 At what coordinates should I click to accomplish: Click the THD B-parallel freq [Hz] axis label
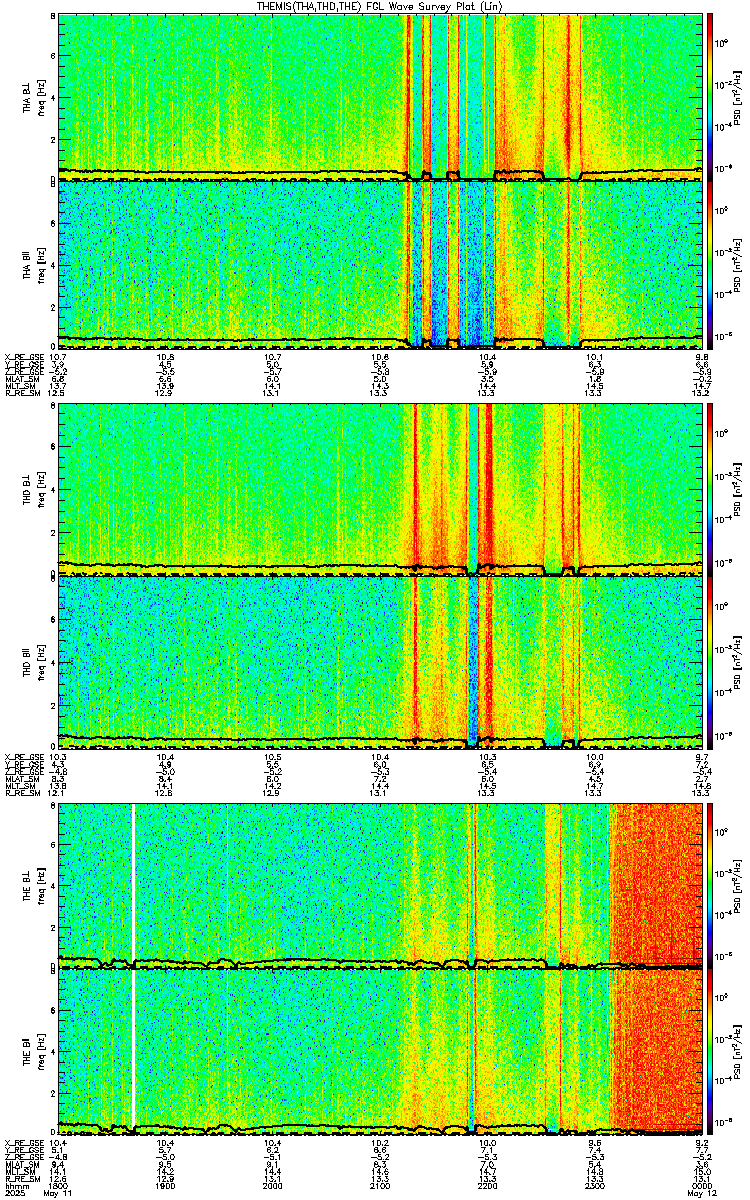click(40, 661)
